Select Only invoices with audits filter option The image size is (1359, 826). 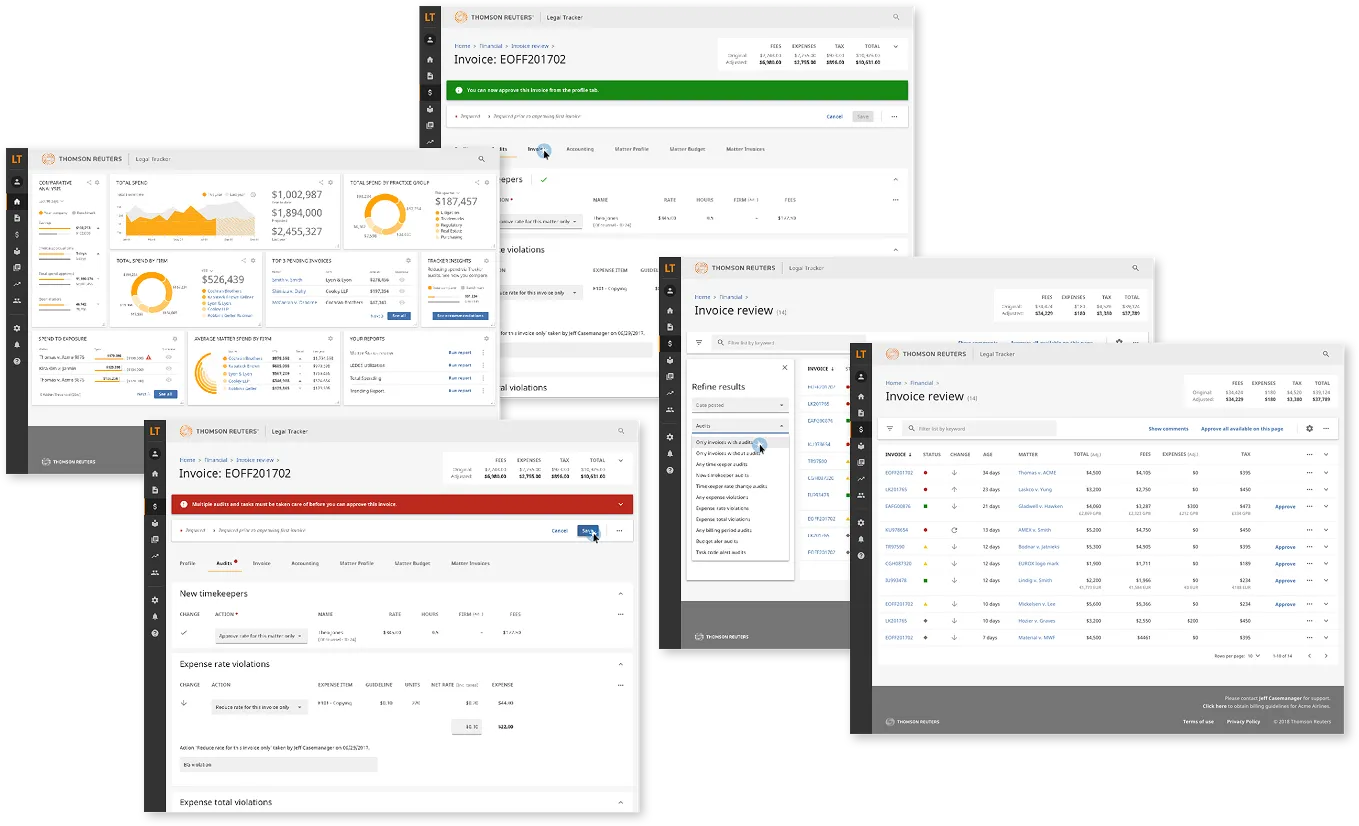[725, 443]
